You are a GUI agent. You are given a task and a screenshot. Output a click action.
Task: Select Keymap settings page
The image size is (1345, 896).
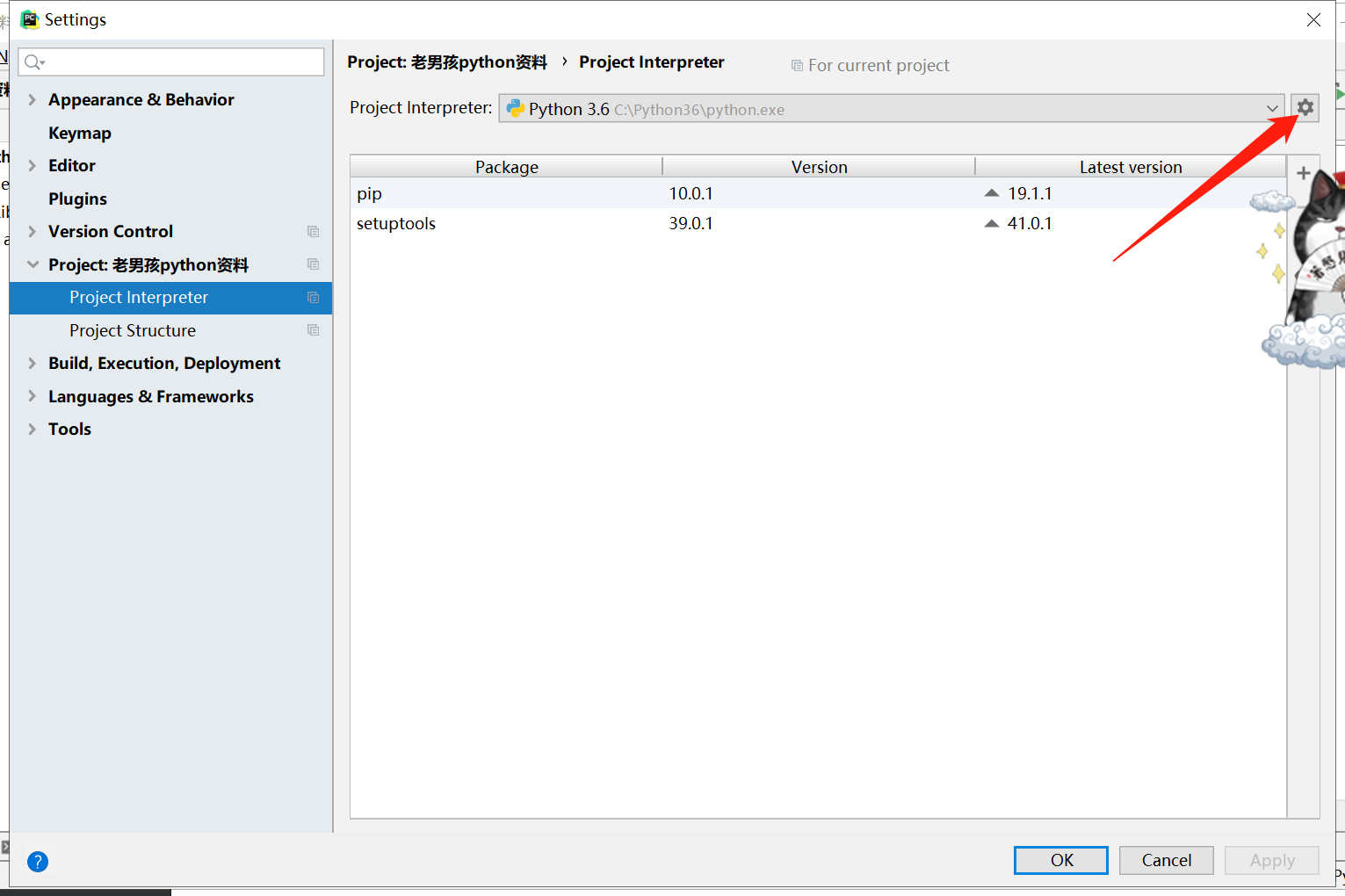coord(80,134)
